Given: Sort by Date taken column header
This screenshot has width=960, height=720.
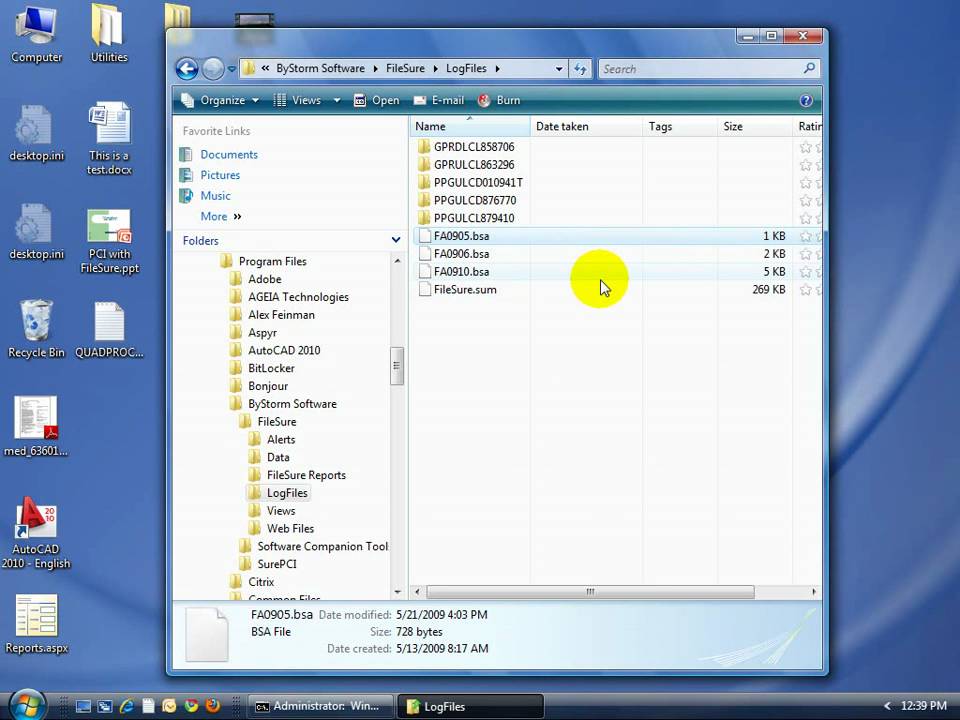Looking at the screenshot, I should pos(586,126).
